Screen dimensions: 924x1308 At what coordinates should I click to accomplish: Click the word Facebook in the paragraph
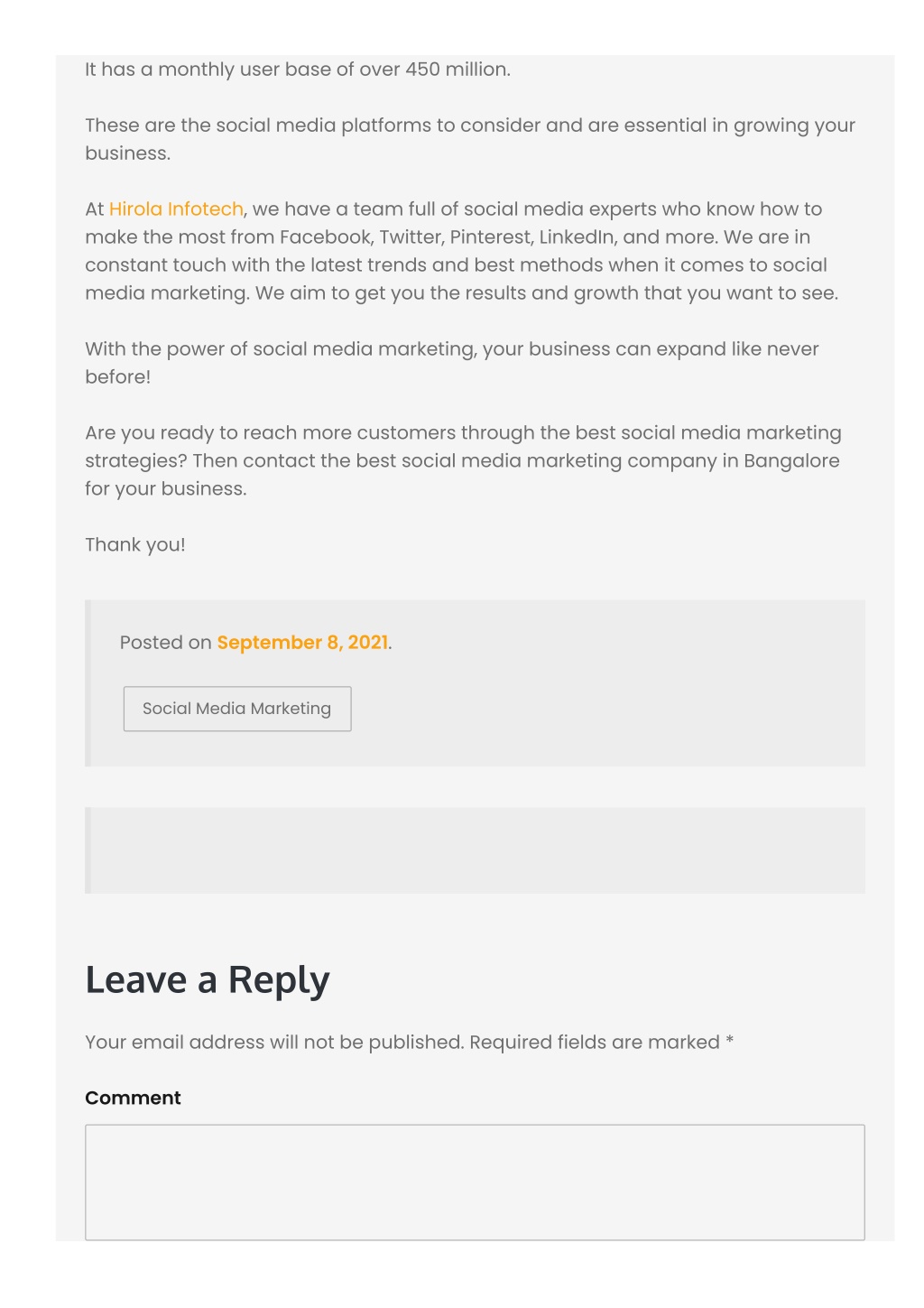click(325, 237)
